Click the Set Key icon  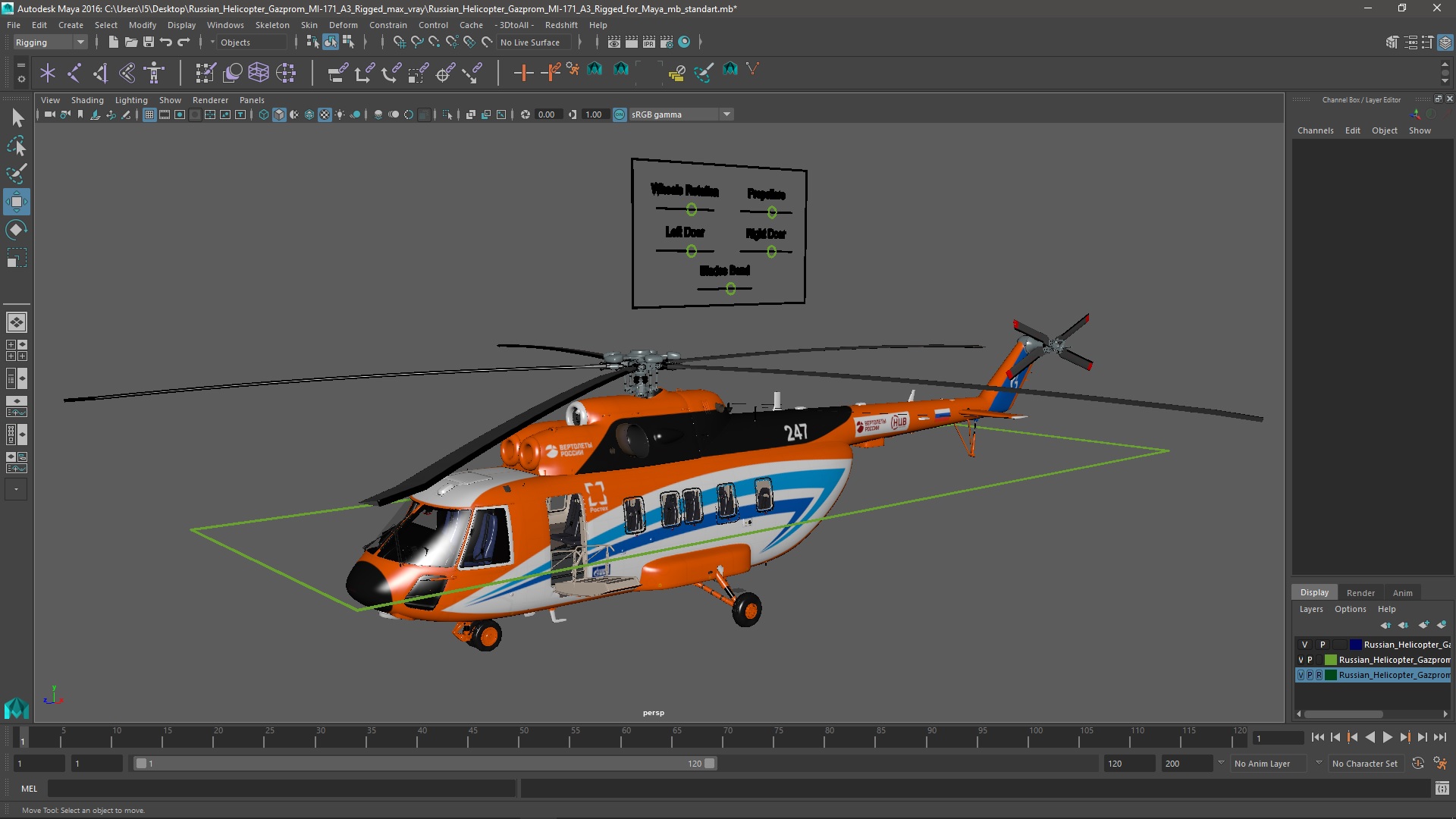[x=523, y=73]
